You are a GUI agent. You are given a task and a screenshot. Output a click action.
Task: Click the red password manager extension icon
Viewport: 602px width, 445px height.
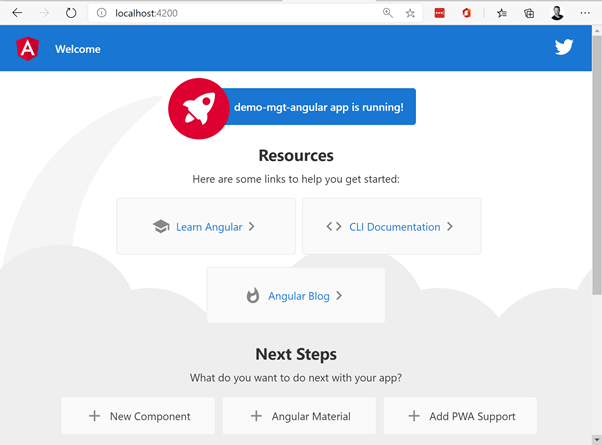point(439,13)
